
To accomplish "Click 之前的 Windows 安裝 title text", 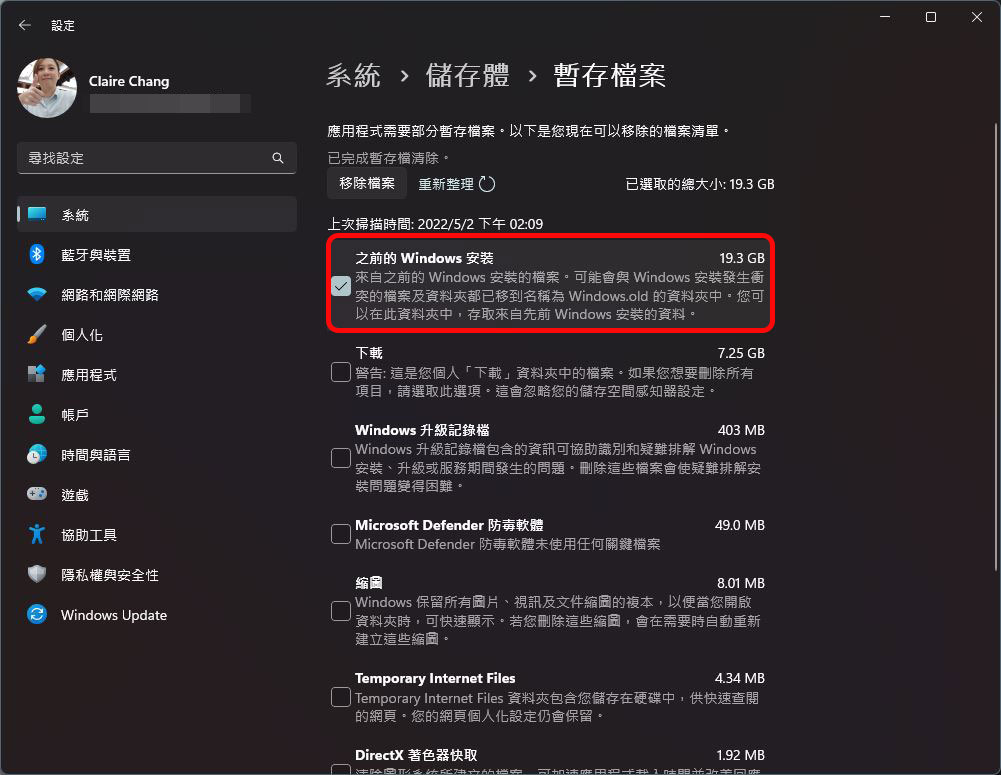I will coord(424,258).
